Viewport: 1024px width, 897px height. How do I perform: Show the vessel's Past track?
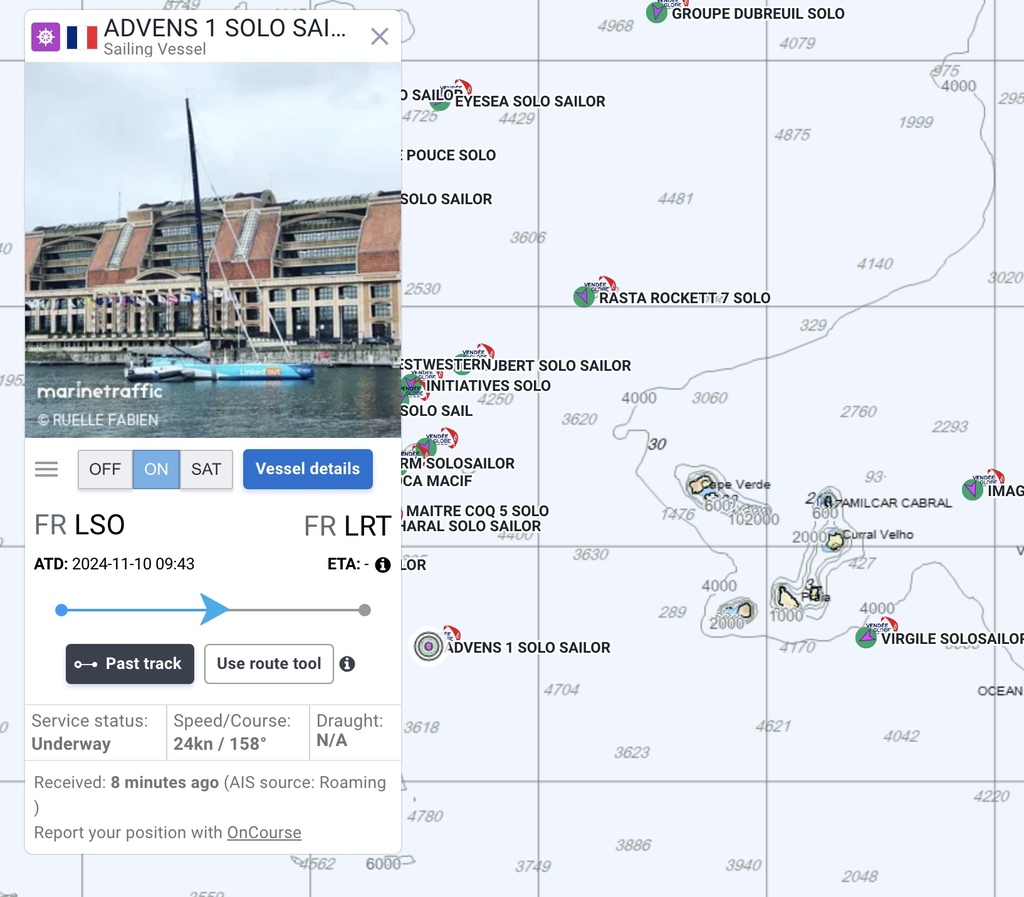pos(130,664)
